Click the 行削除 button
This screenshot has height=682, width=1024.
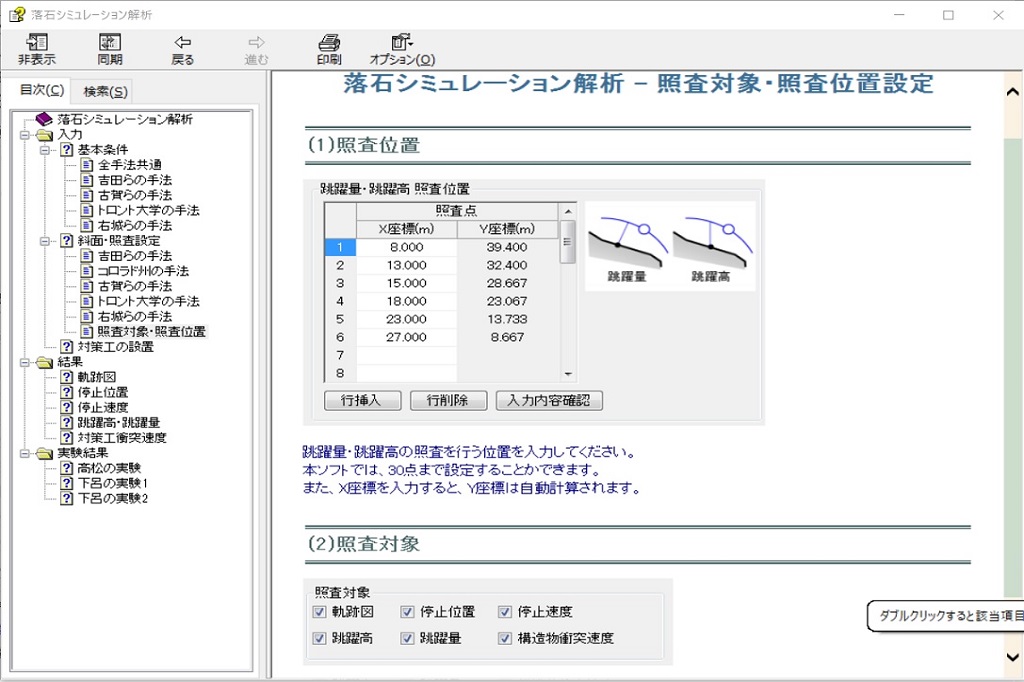click(448, 400)
